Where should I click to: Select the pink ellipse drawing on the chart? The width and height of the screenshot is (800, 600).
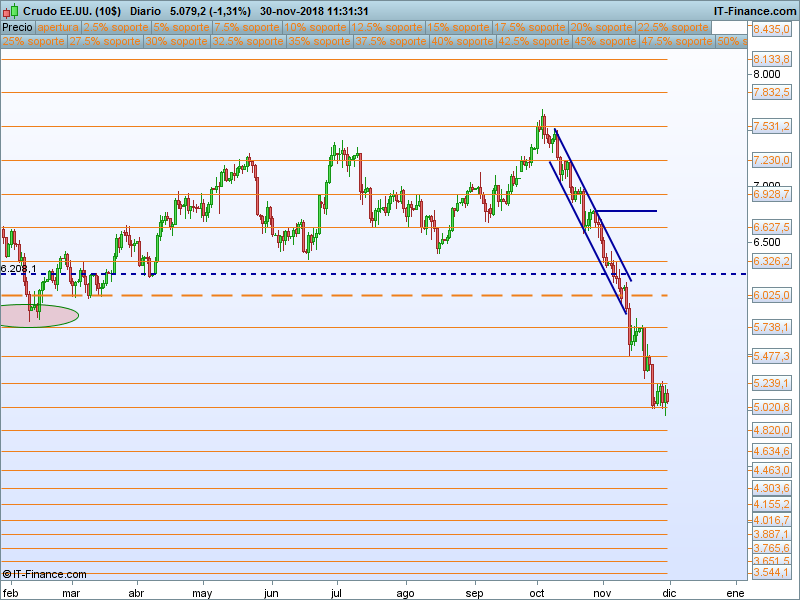coord(38,315)
